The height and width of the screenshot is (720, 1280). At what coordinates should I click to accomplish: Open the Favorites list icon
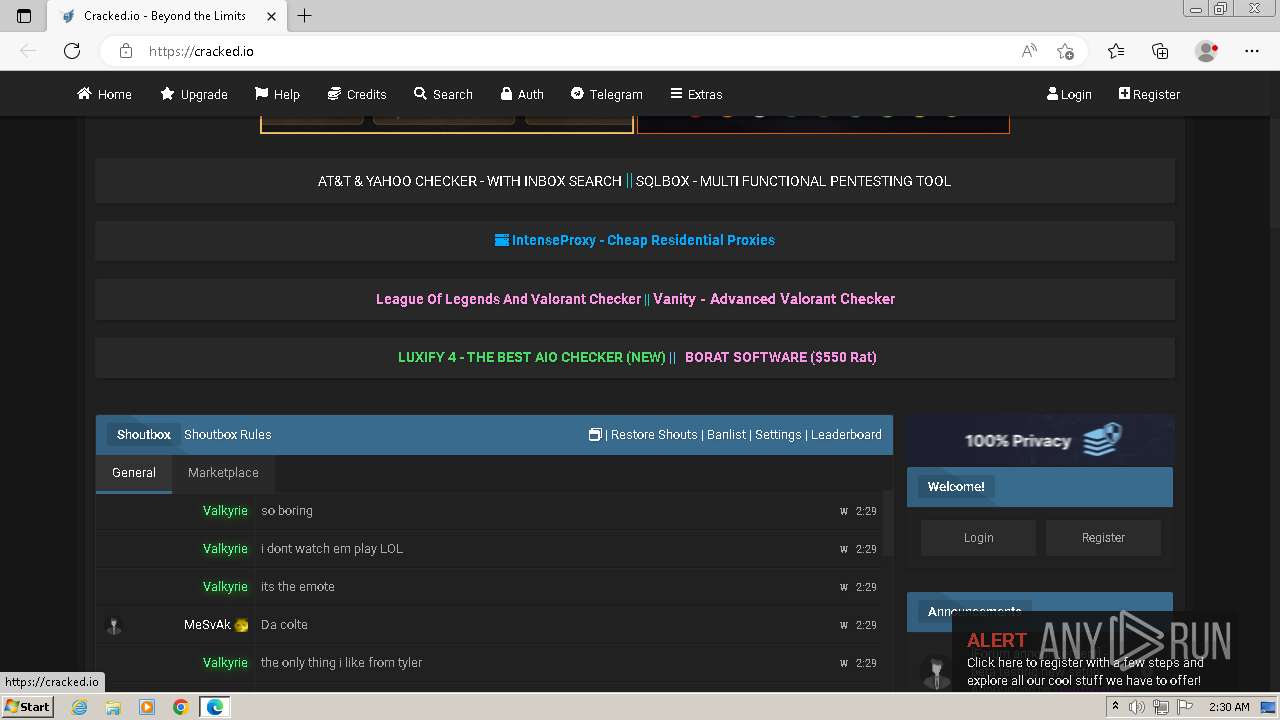1116,51
